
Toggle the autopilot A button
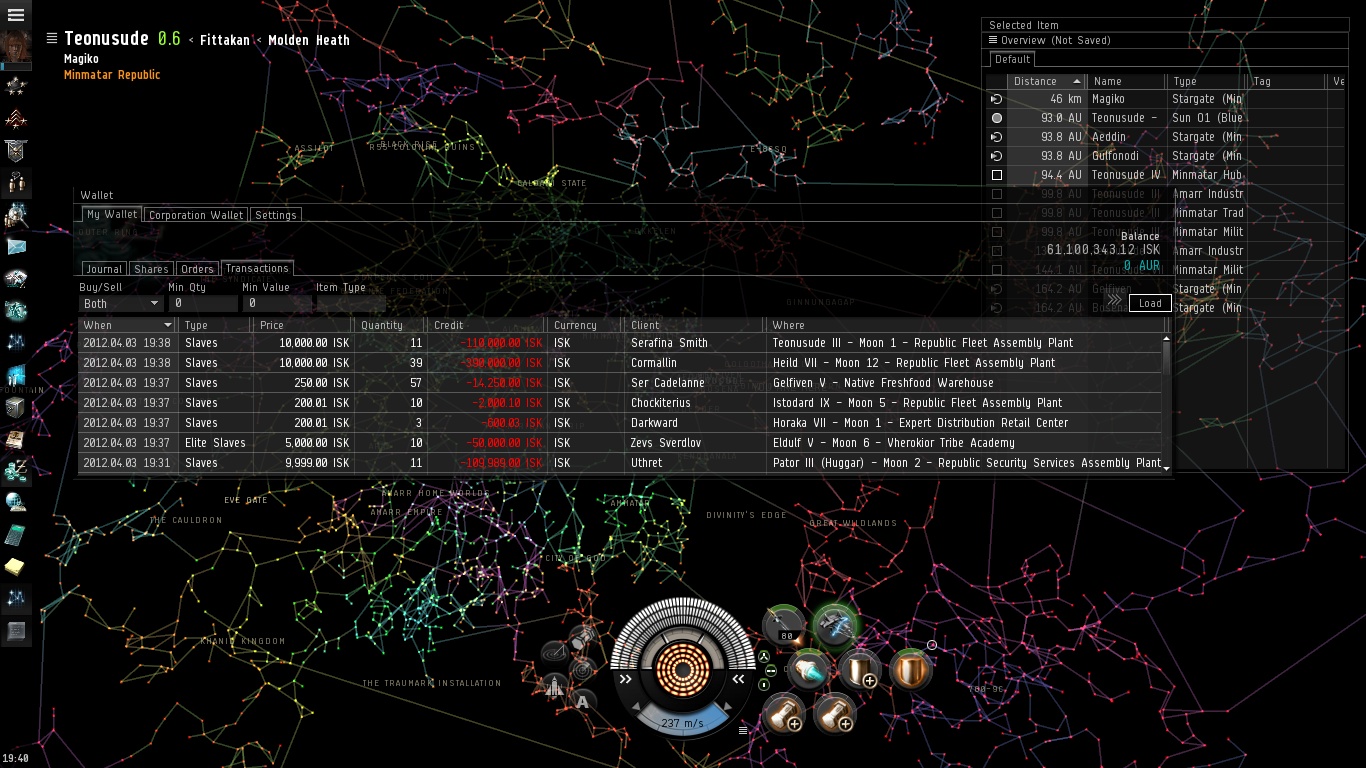pos(583,701)
